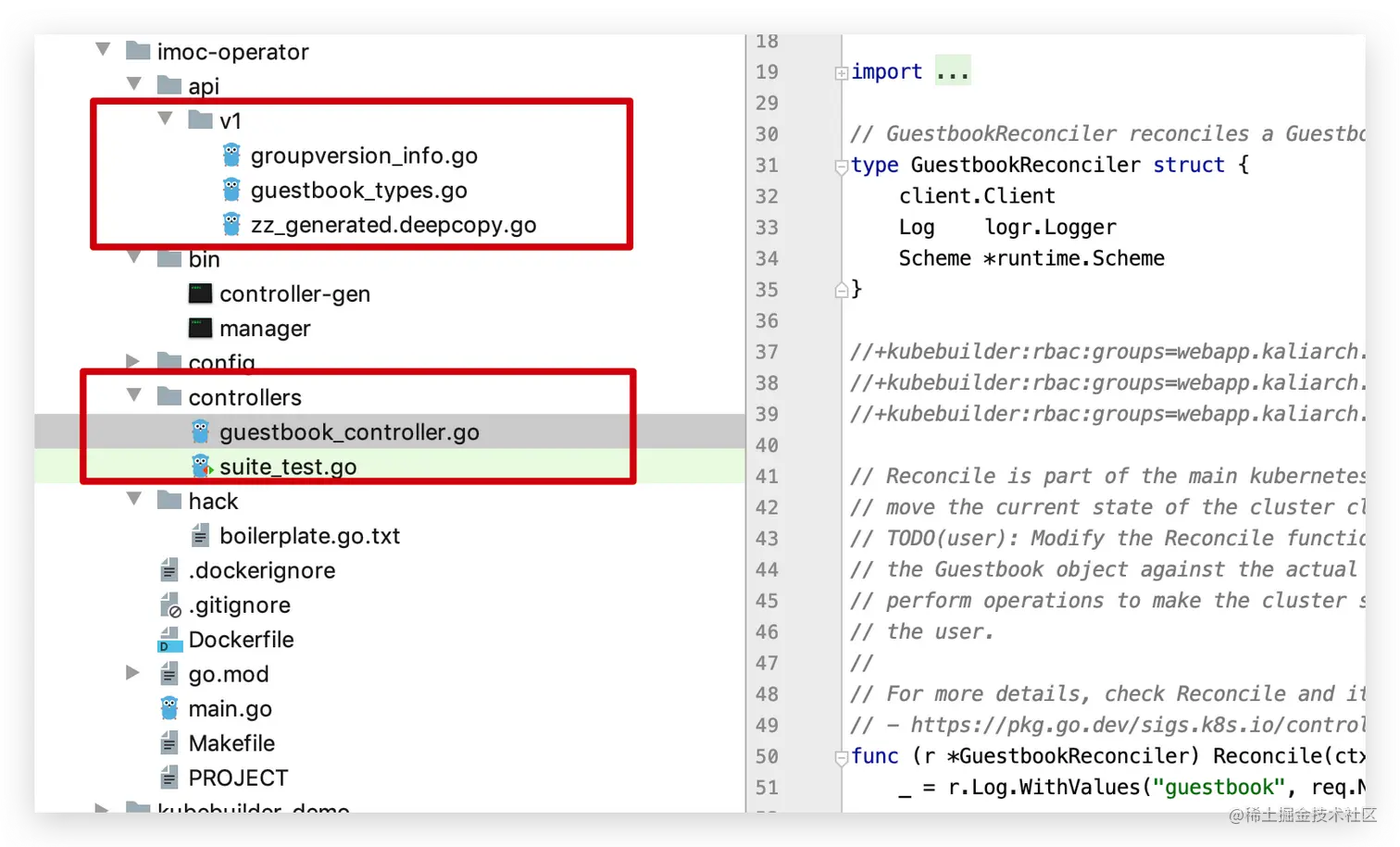
Task: Select the v1 folder name
Action: (x=231, y=121)
